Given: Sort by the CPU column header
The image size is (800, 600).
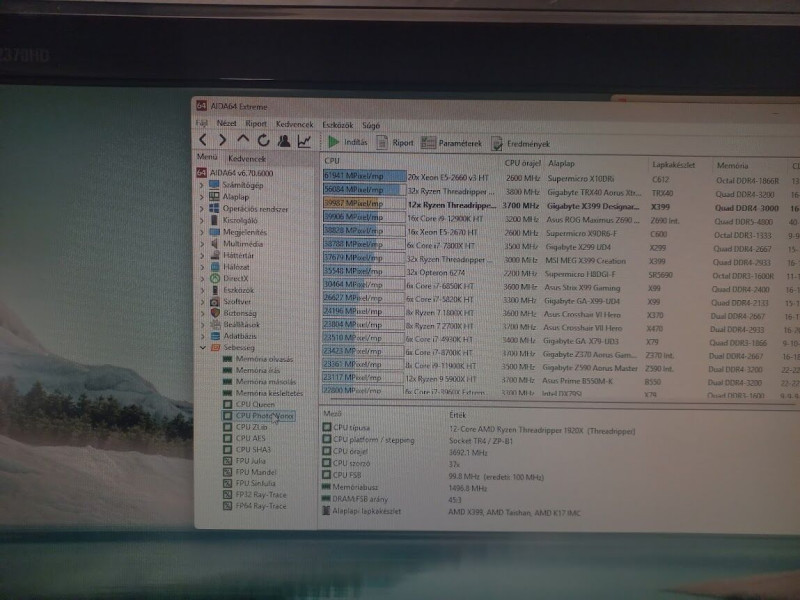Looking at the screenshot, I should tap(332, 161).
